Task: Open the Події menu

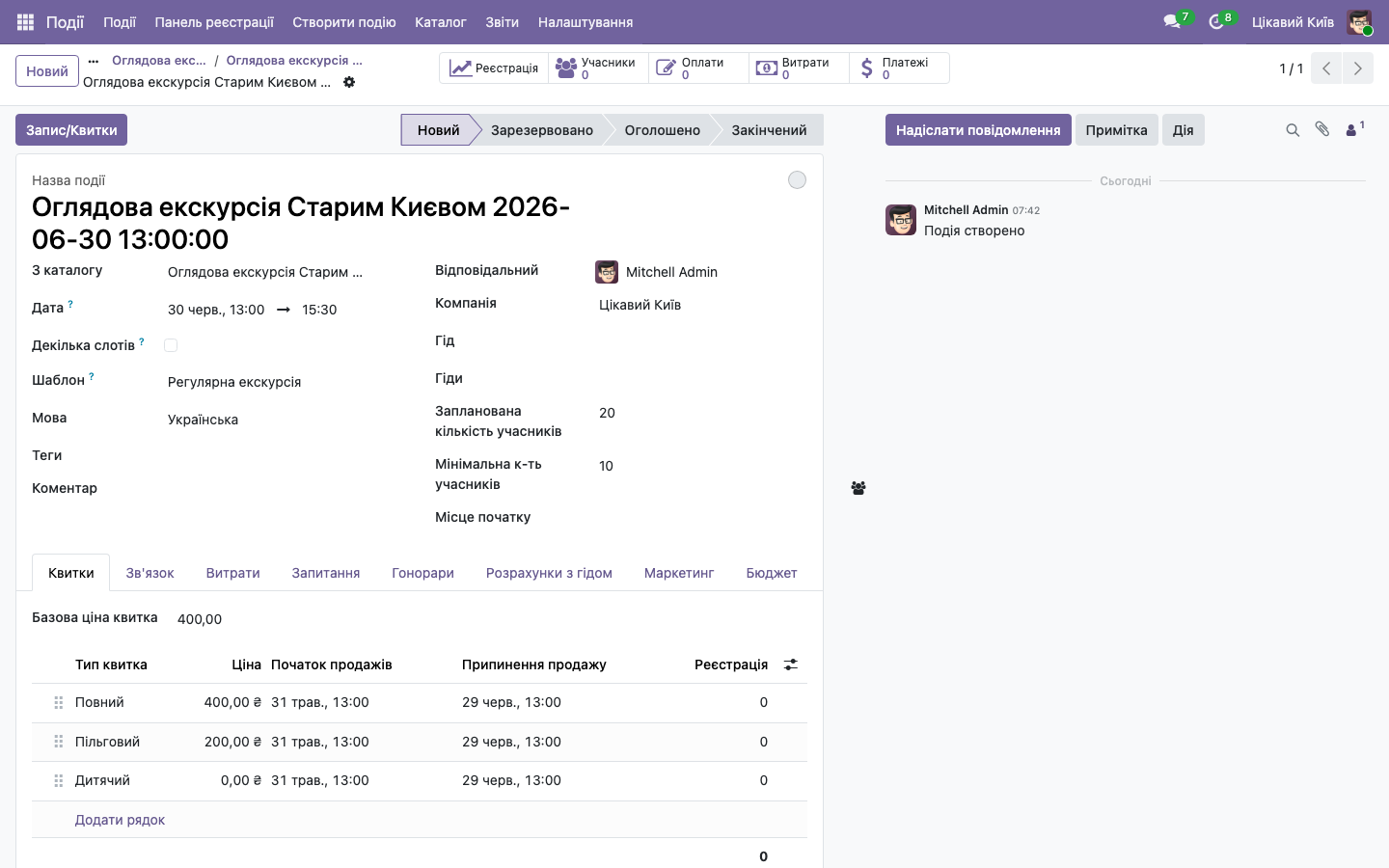Action: 120,22
